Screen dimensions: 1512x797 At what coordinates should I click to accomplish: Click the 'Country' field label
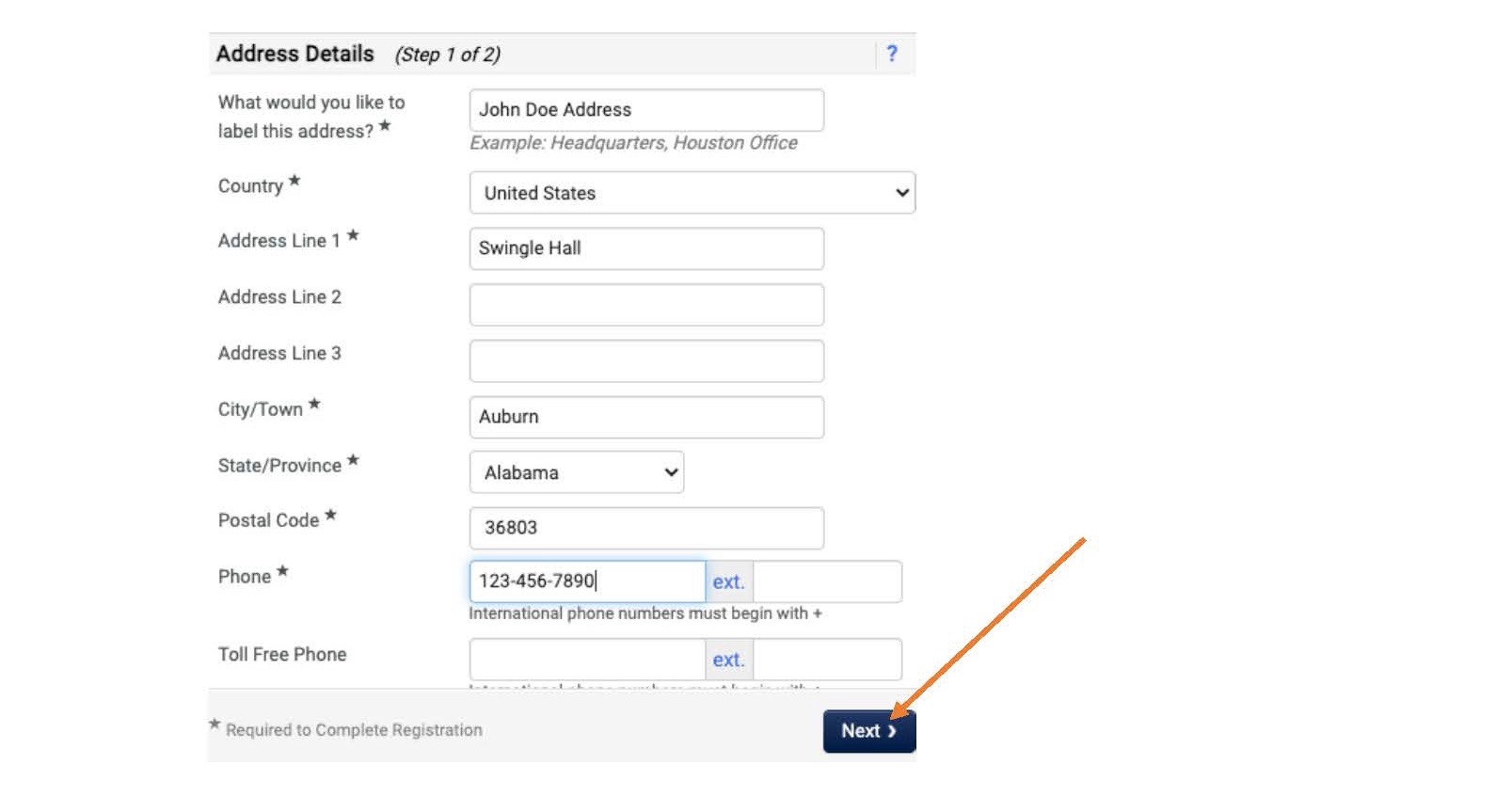pyautogui.click(x=250, y=186)
